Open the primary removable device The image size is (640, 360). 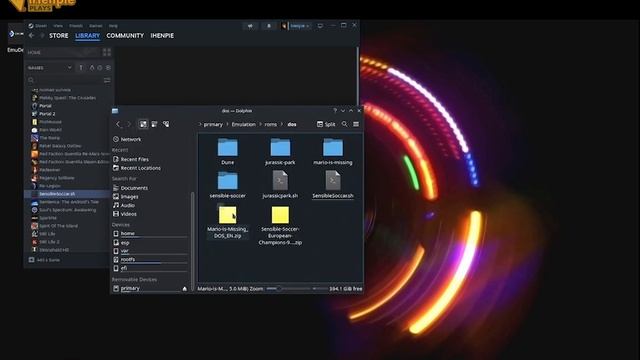coord(146,288)
